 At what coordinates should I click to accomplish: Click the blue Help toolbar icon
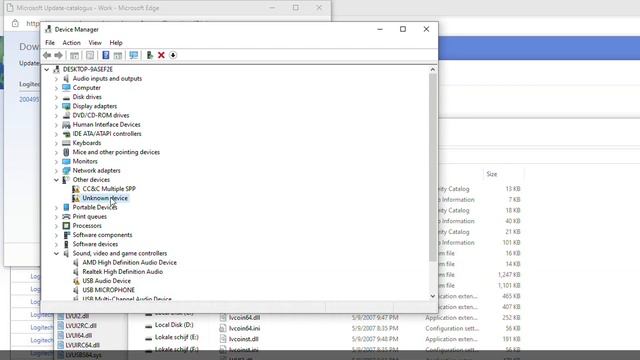tap(106, 55)
